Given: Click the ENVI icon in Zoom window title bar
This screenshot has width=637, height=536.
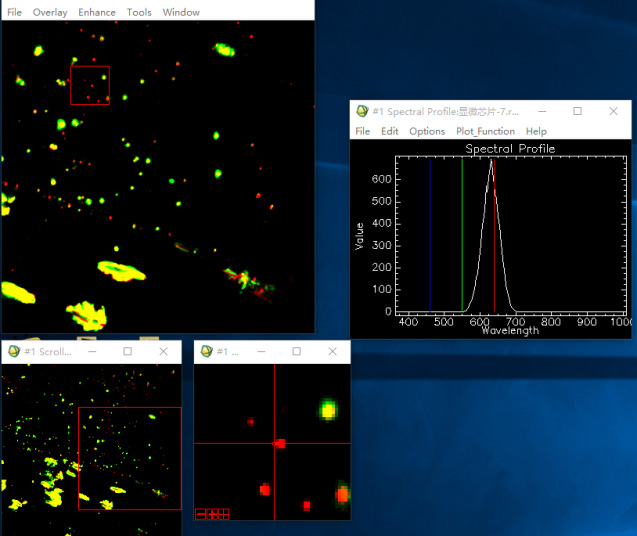Looking at the screenshot, I should coord(207,352).
